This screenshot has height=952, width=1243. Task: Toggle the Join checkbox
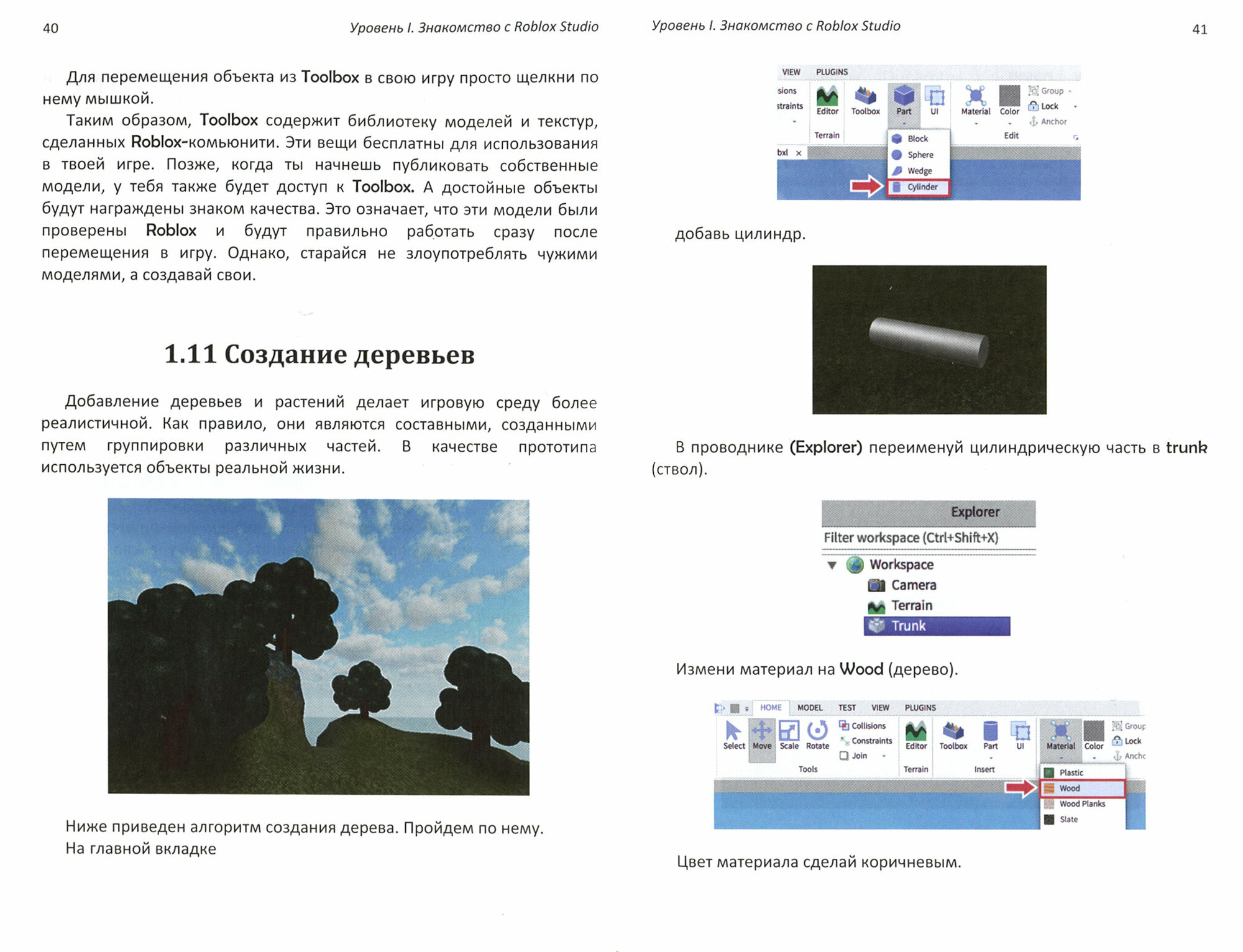844,756
